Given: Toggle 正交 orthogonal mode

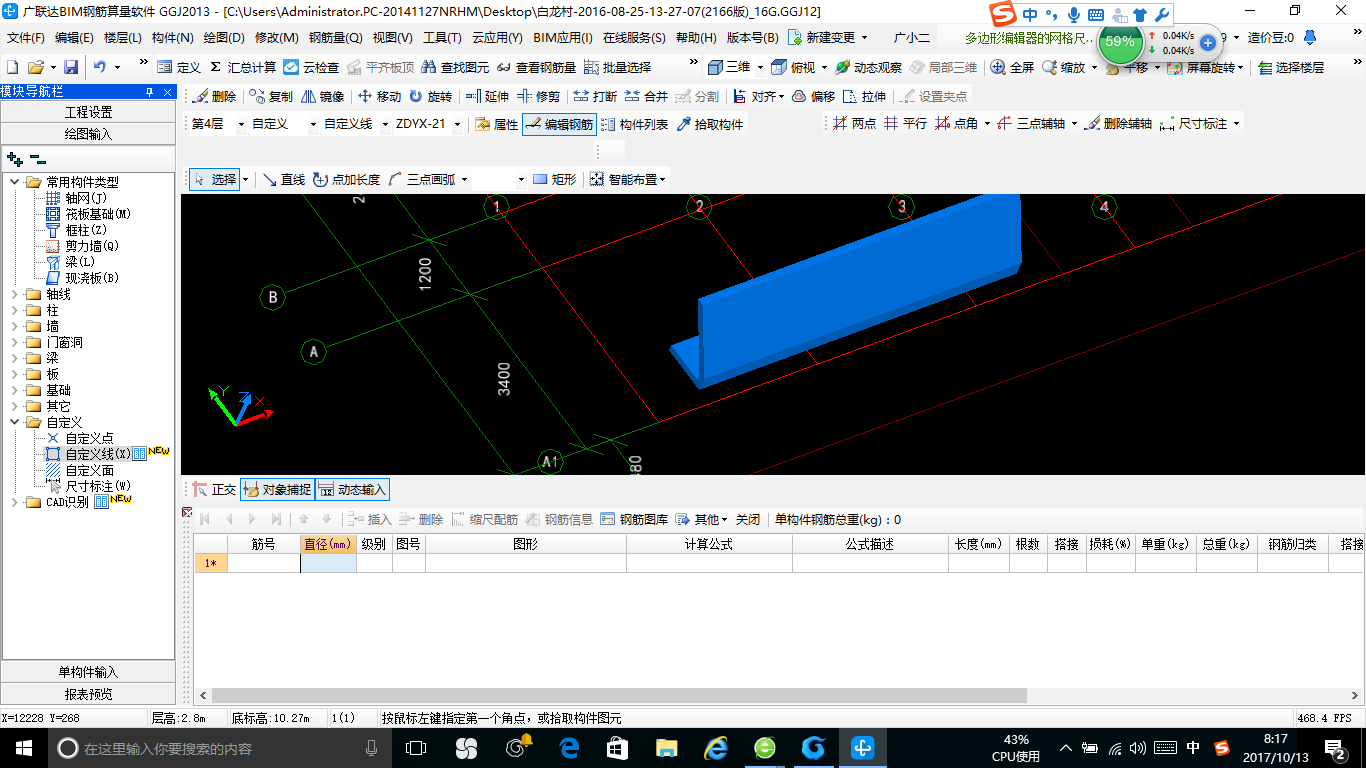Looking at the screenshot, I should [x=214, y=490].
